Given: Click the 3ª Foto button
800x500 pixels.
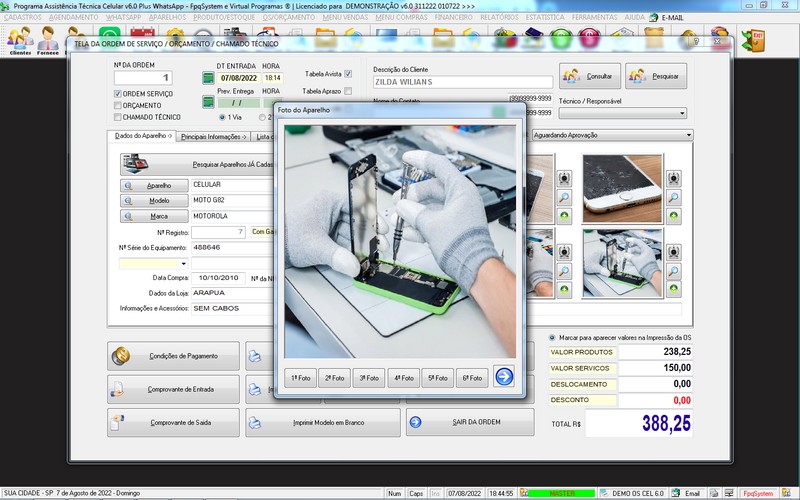Looking at the screenshot, I should click(x=369, y=378).
